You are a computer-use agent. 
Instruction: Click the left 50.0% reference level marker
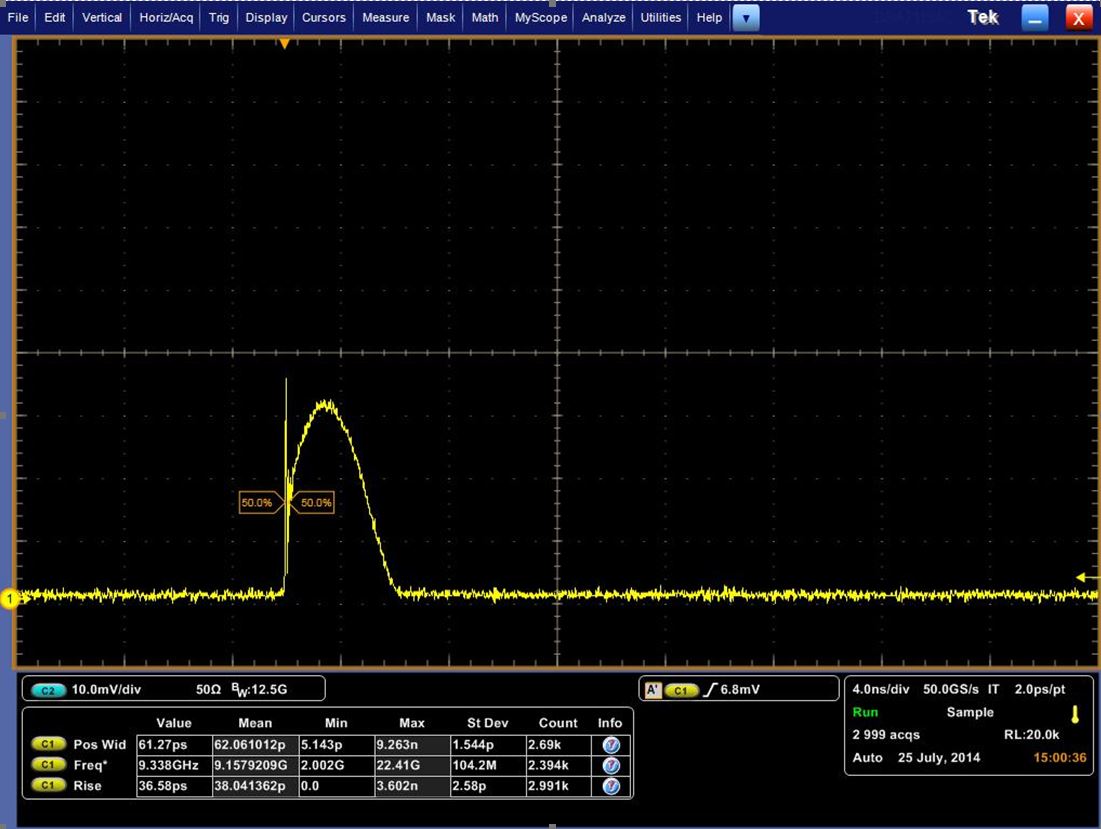[259, 502]
